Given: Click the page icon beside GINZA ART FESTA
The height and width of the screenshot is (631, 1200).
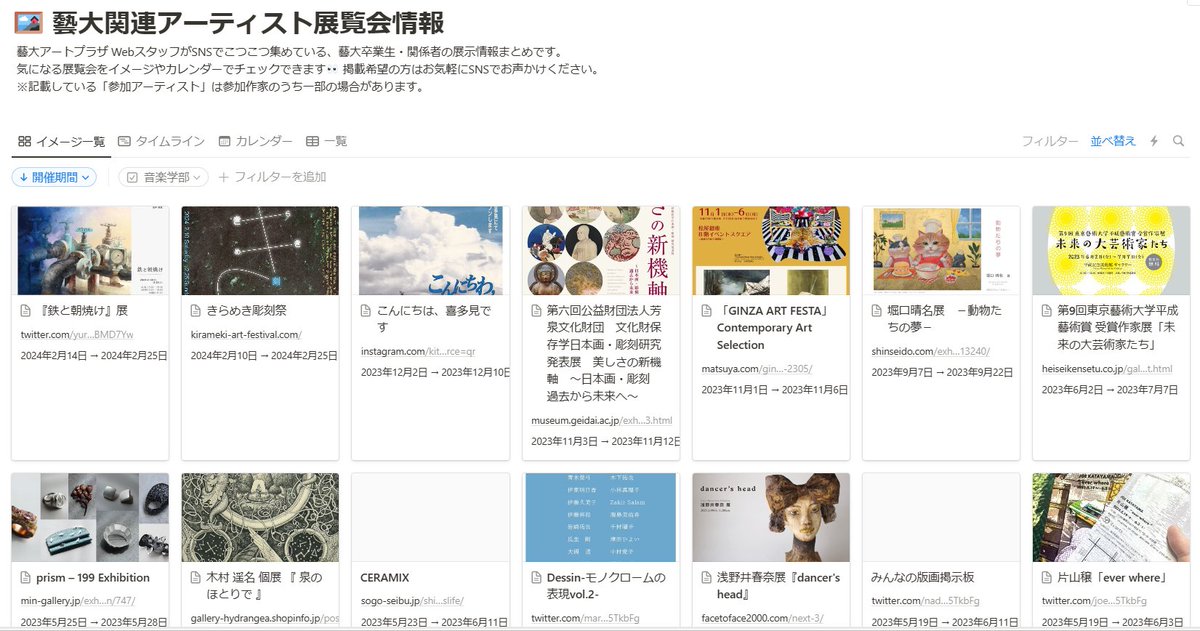Looking at the screenshot, I should pos(707,311).
